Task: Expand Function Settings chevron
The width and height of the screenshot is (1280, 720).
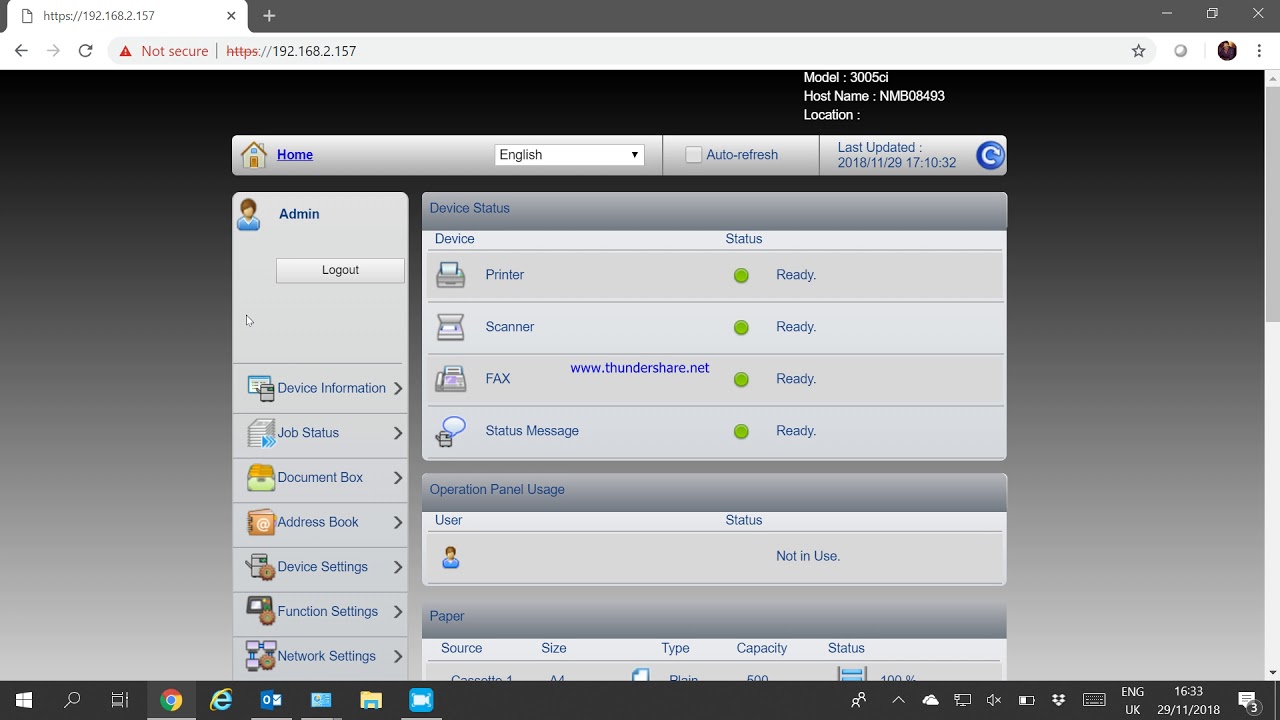Action: tap(398, 611)
